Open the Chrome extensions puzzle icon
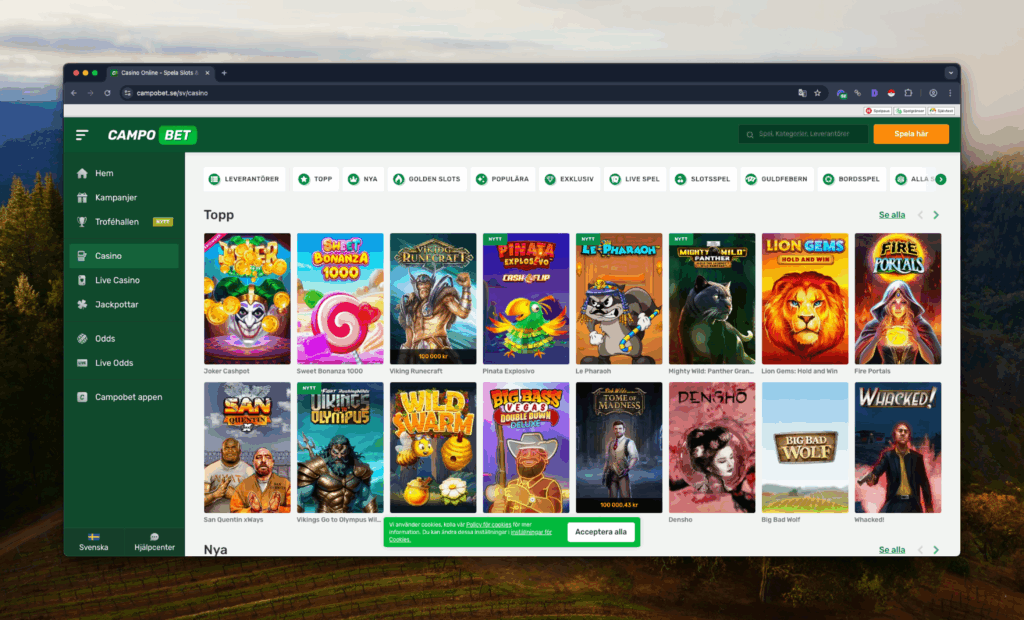This screenshot has width=1024, height=620. click(908, 93)
